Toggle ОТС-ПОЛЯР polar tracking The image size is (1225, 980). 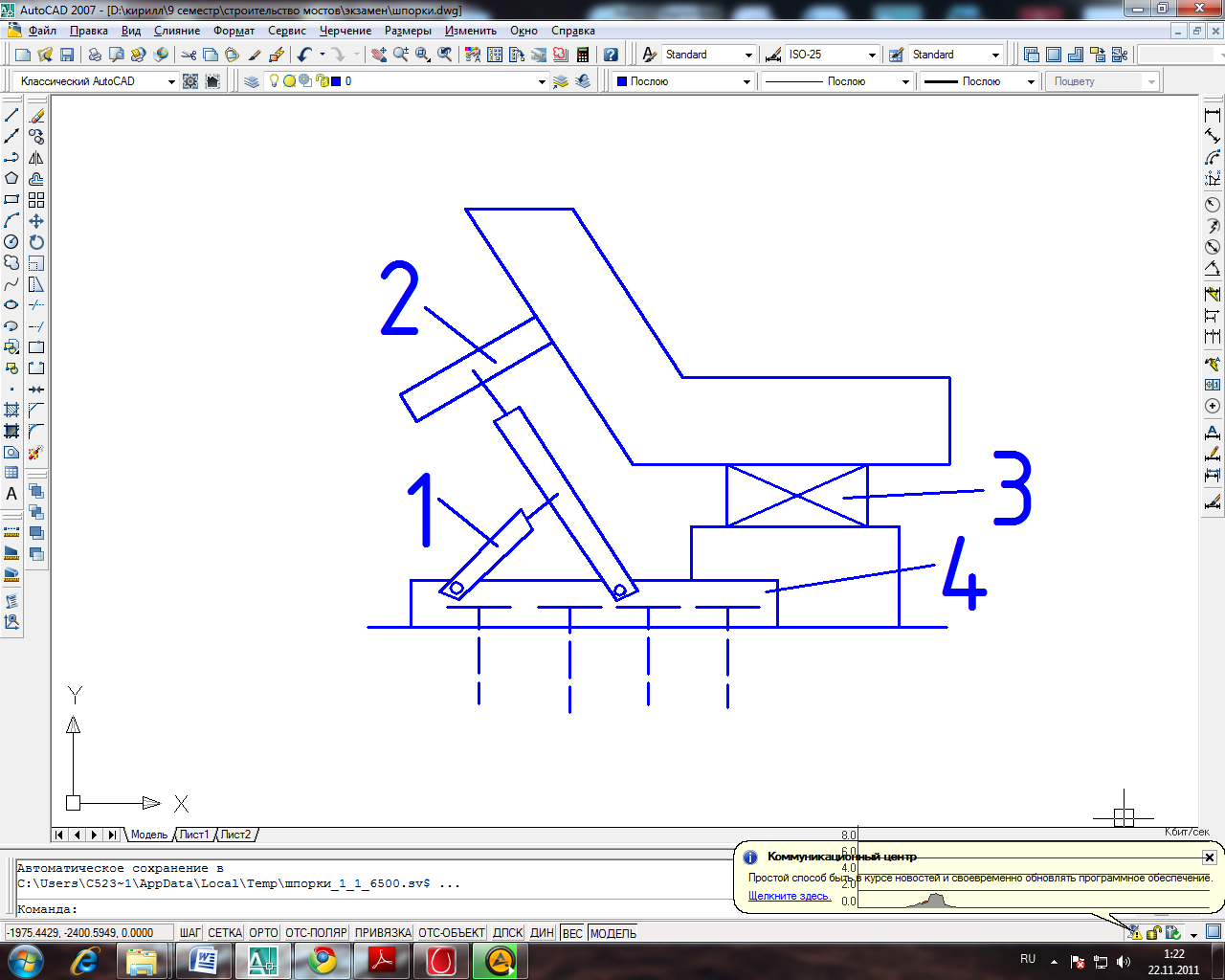pos(317,933)
